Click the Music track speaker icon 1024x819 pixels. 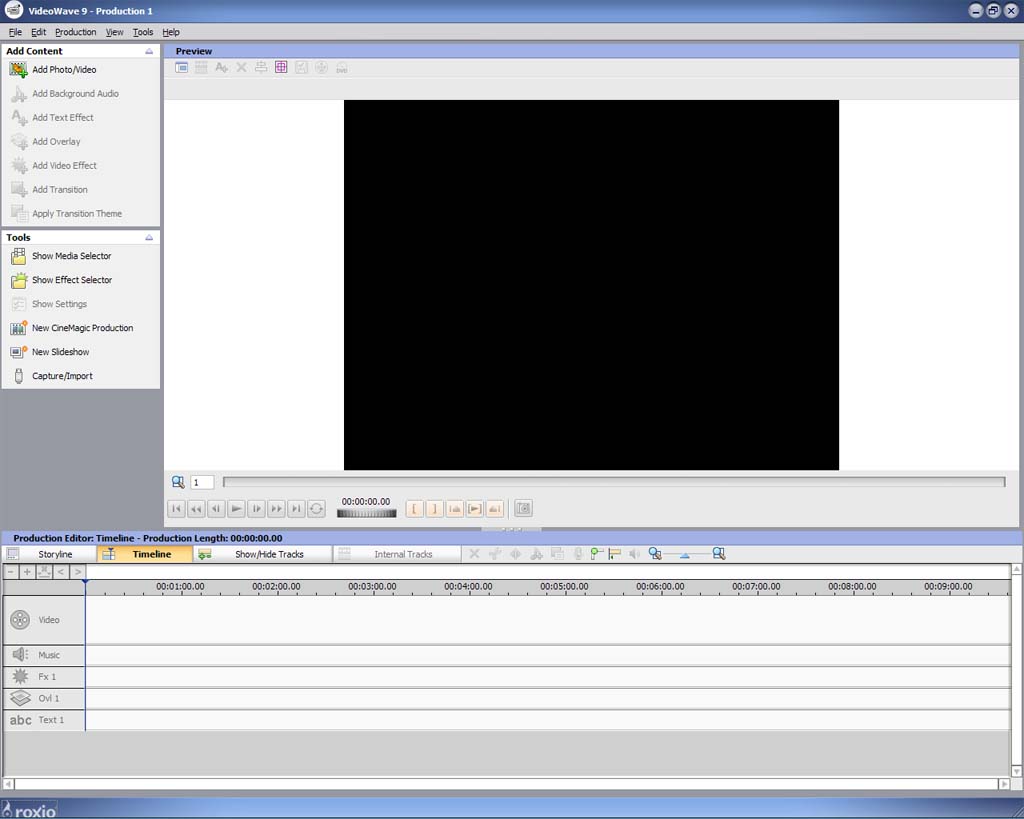coord(20,654)
